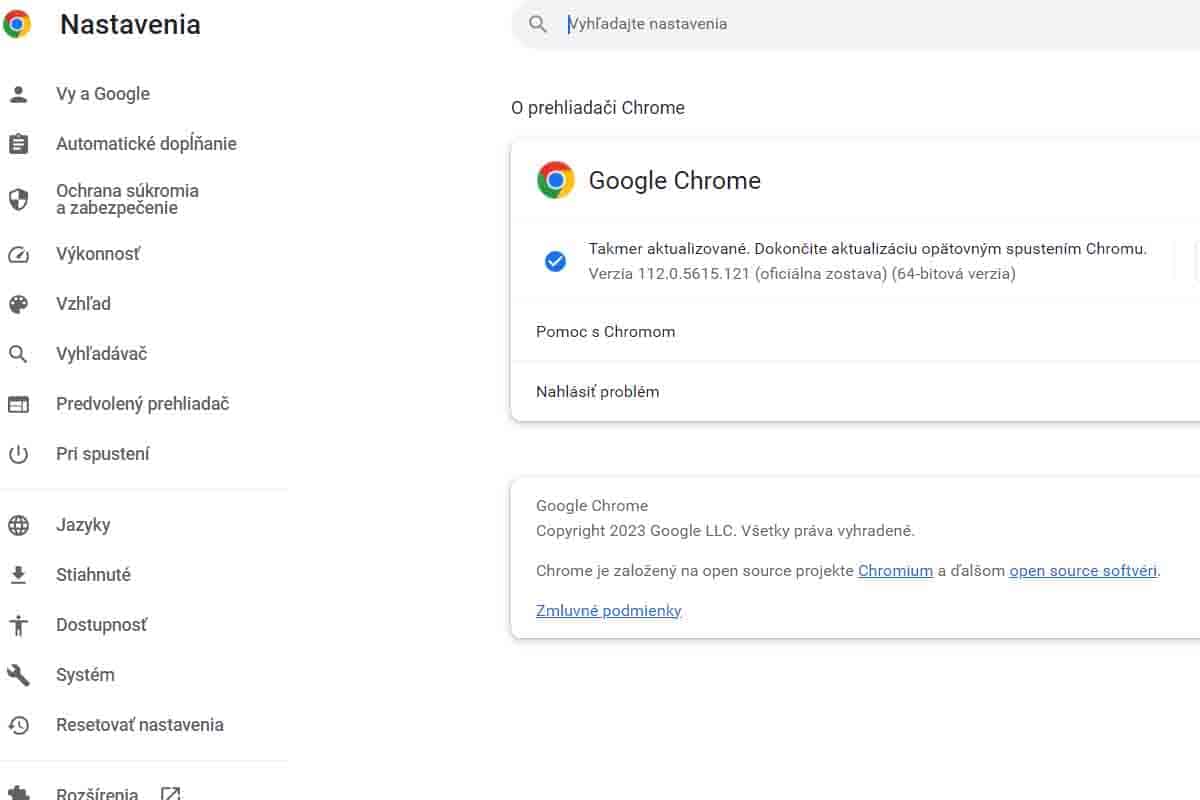The image size is (1200, 800).
Task: Open the Nahlásiť problém row
Action: pos(855,392)
